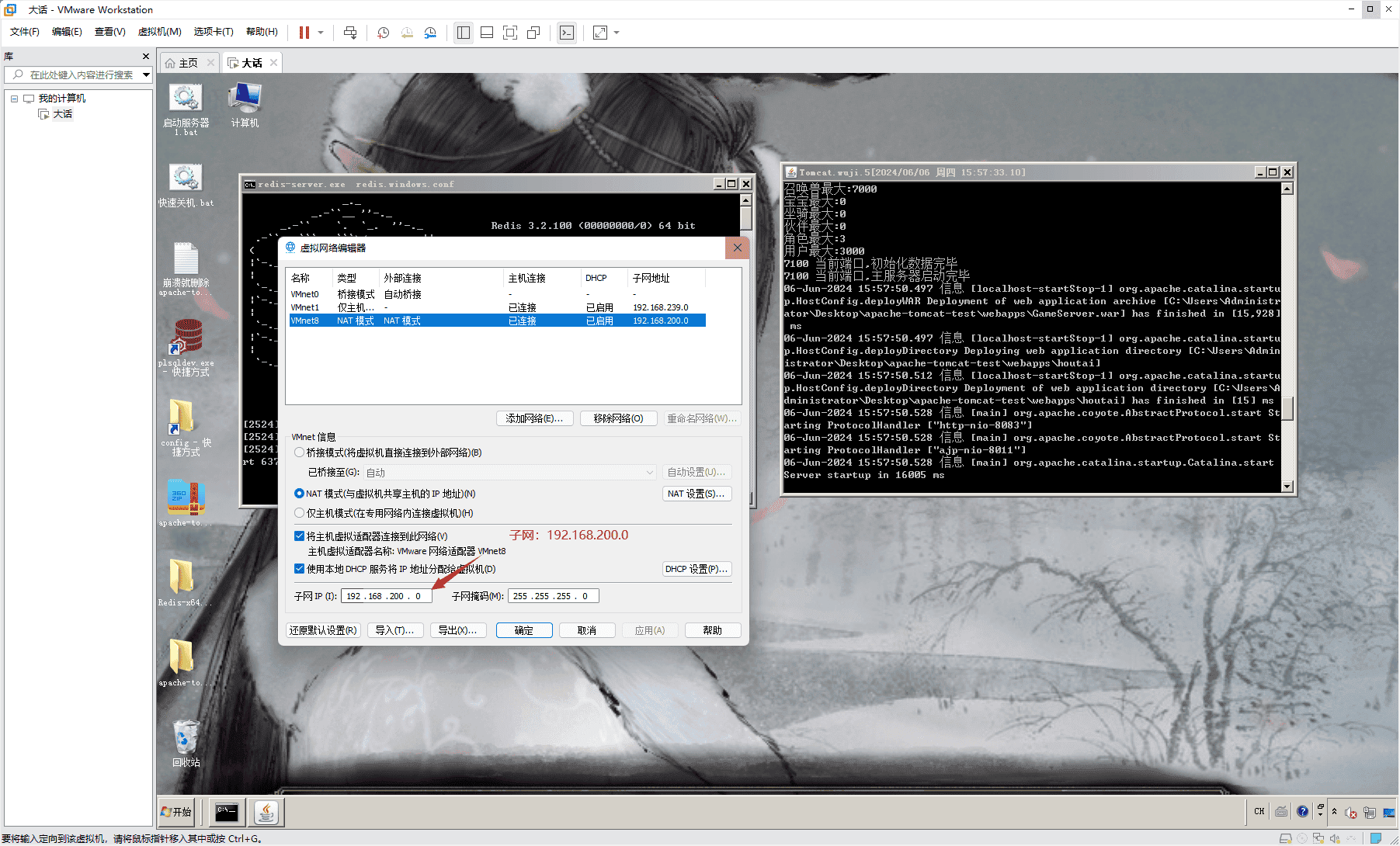Open the 虚拟机(M) menu
Screen dimensions: 1400x846
coord(159,32)
